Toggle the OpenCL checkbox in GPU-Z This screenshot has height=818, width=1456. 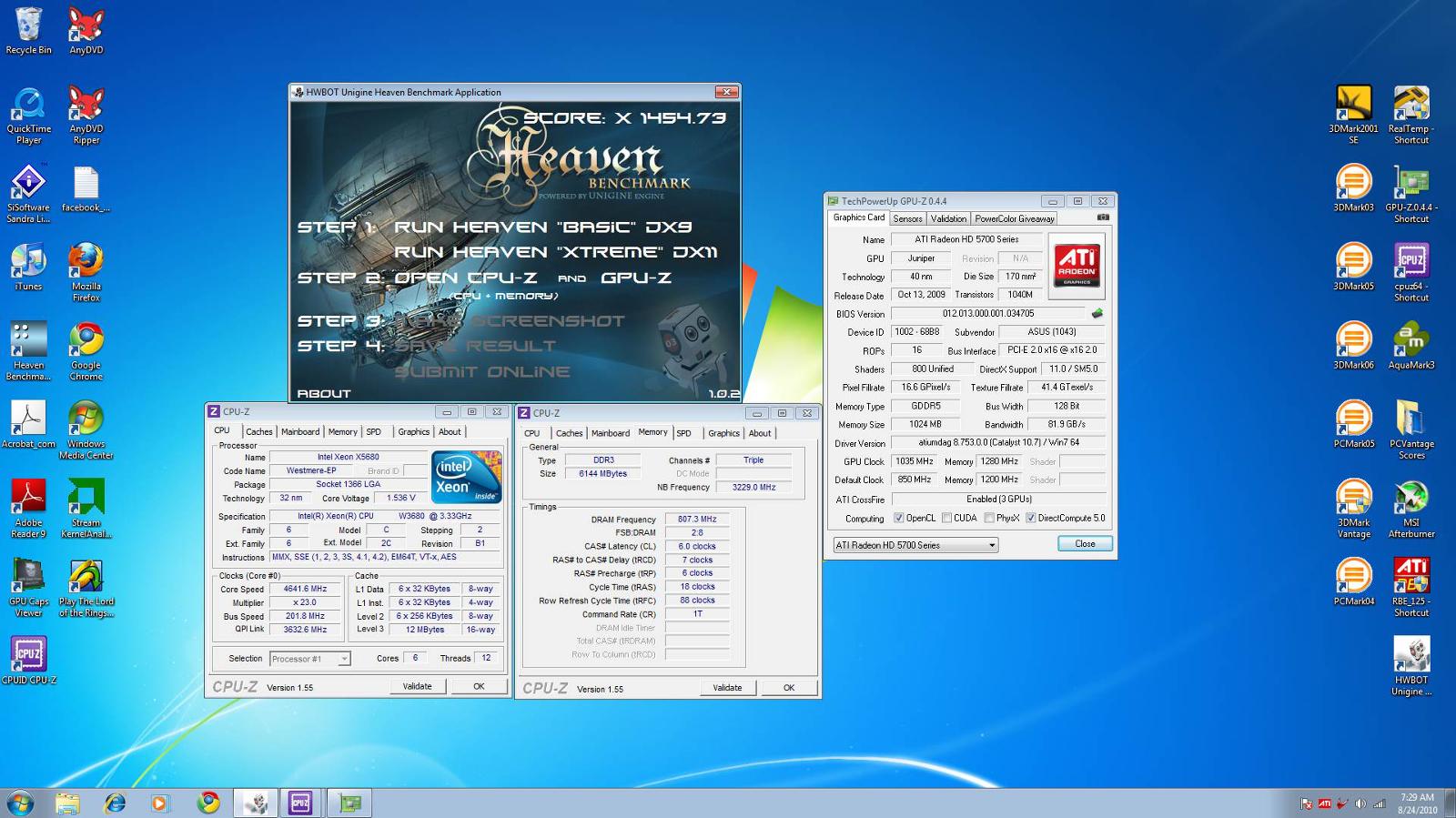pos(899,518)
